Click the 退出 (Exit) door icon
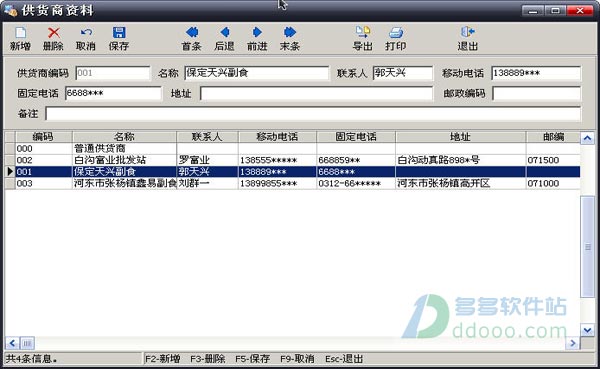This screenshot has height=369, width=600. click(x=468, y=33)
